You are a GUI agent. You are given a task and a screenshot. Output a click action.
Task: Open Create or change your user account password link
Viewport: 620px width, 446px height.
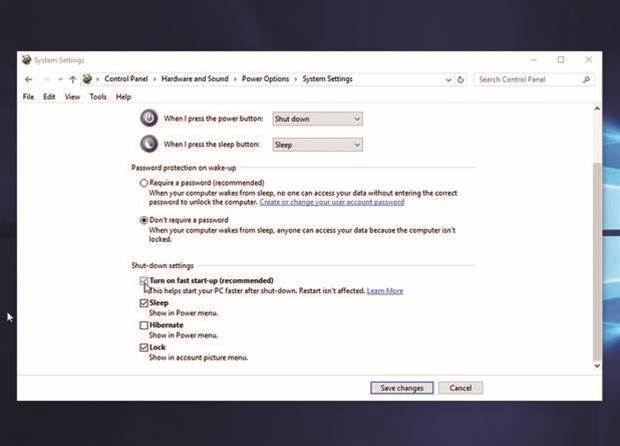pyautogui.click(x=332, y=202)
